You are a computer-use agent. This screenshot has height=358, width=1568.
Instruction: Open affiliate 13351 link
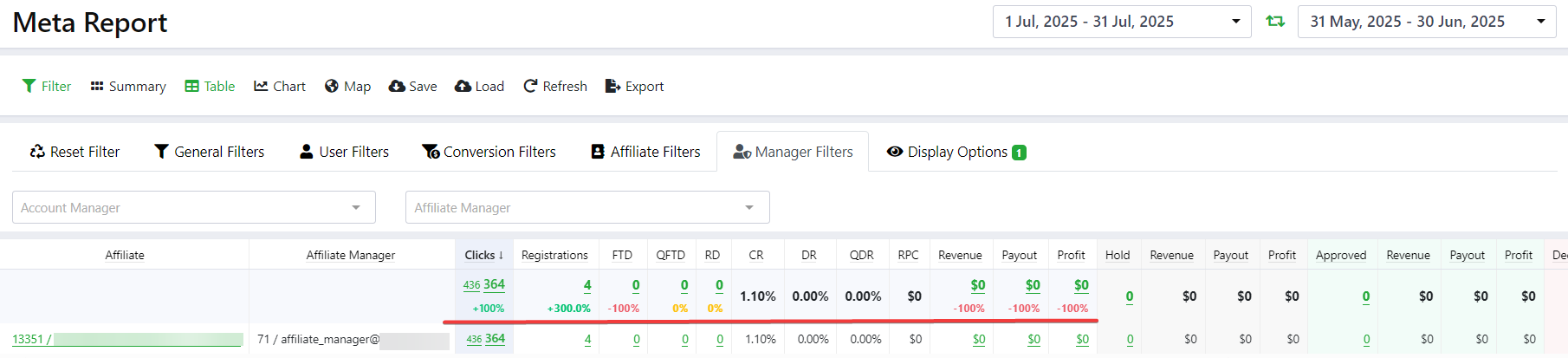[x=28, y=340]
